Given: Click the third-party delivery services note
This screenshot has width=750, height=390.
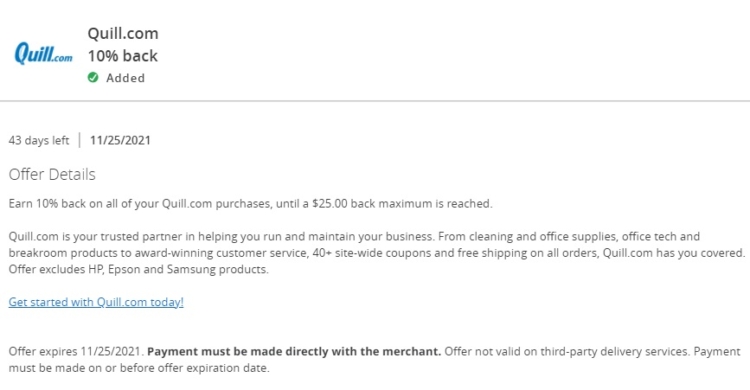Looking at the screenshot, I should (x=567, y=351).
